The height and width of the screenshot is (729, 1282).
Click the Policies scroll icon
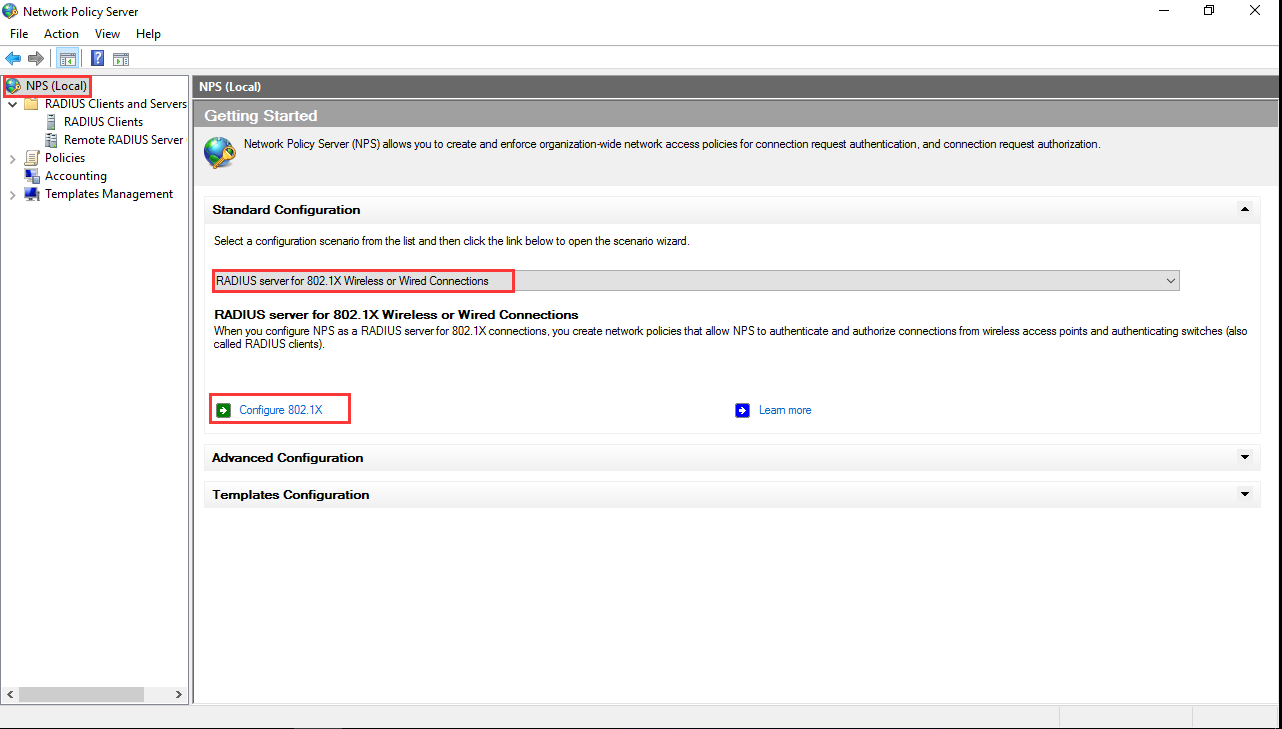[x=32, y=158]
